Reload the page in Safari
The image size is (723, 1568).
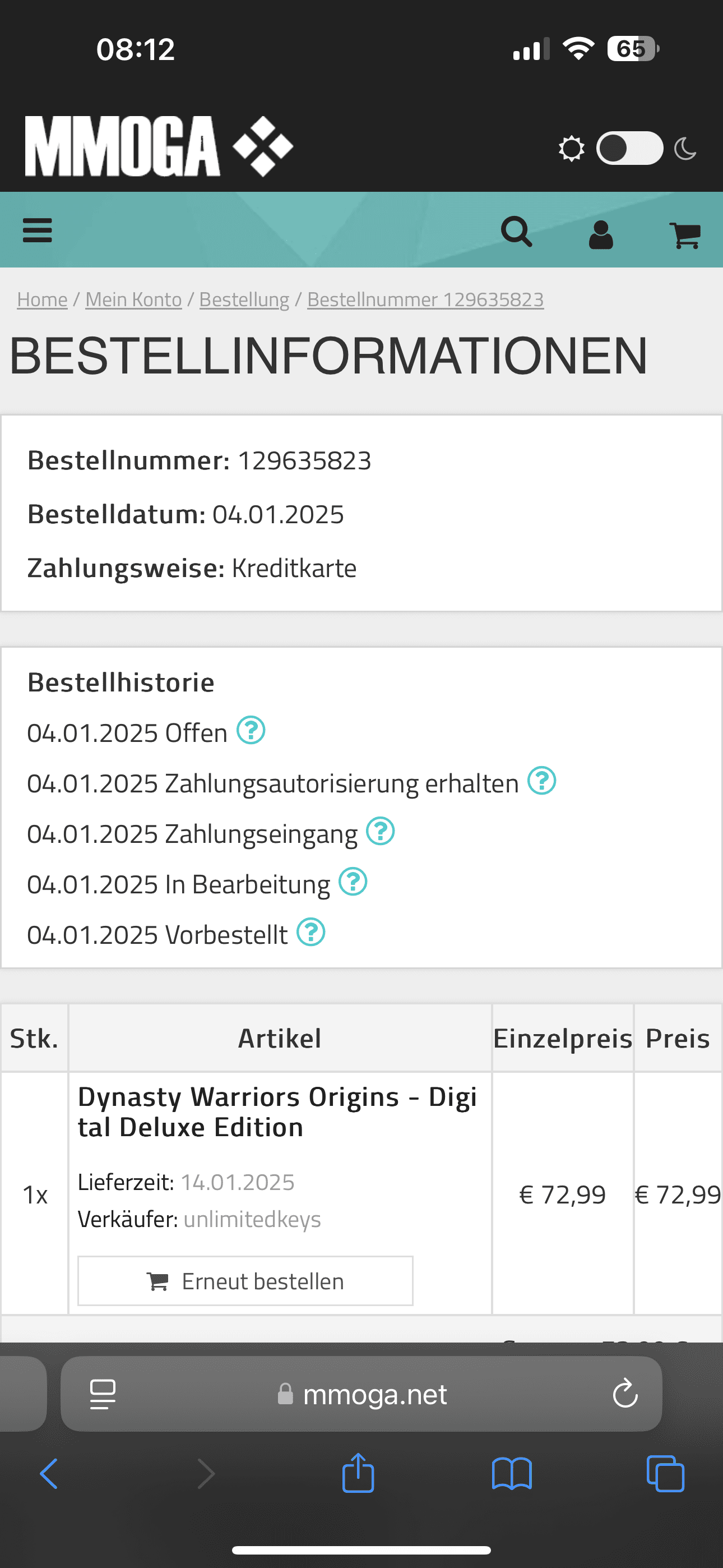[x=625, y=1394]
